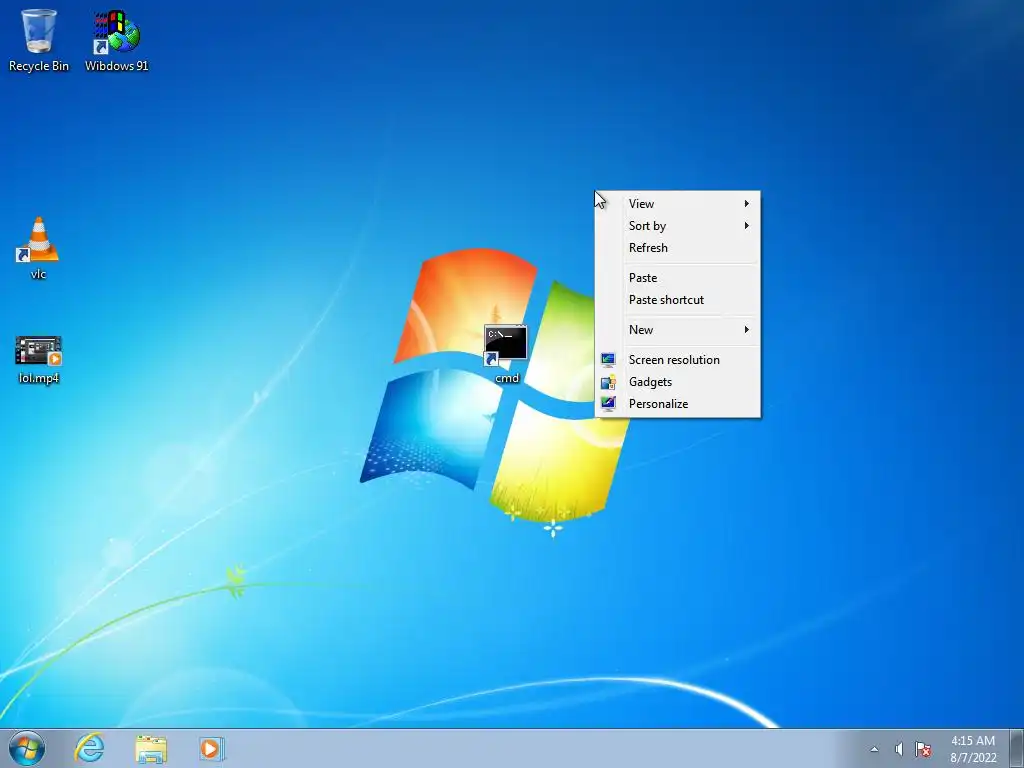Select the lol.mp4 video file
The image size is (1024, 768).
point(38,359)
